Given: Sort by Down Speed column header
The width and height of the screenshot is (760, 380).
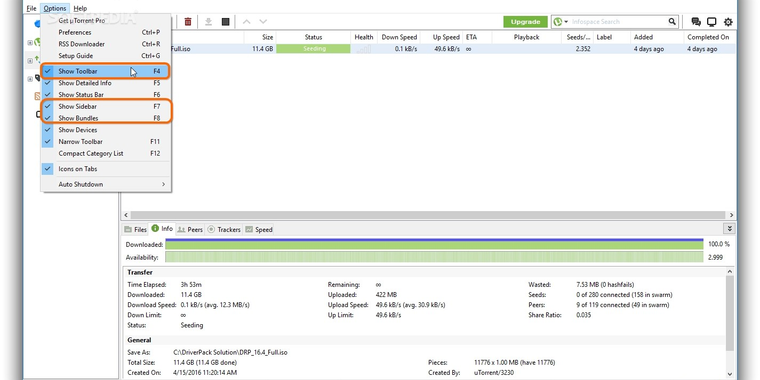Looking at the screenshot, I should pos(398,37).
